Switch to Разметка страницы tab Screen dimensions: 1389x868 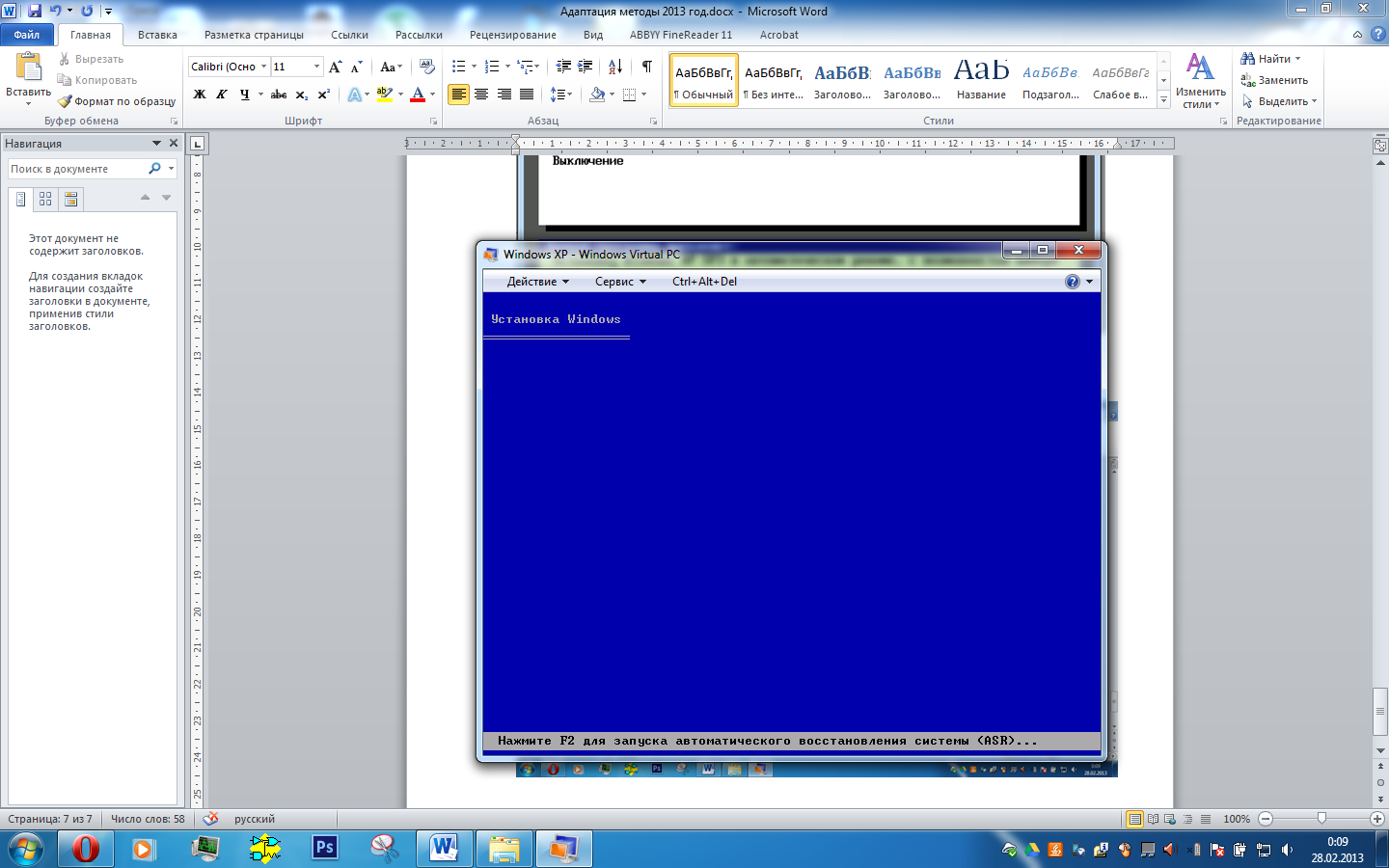(254, 35)
